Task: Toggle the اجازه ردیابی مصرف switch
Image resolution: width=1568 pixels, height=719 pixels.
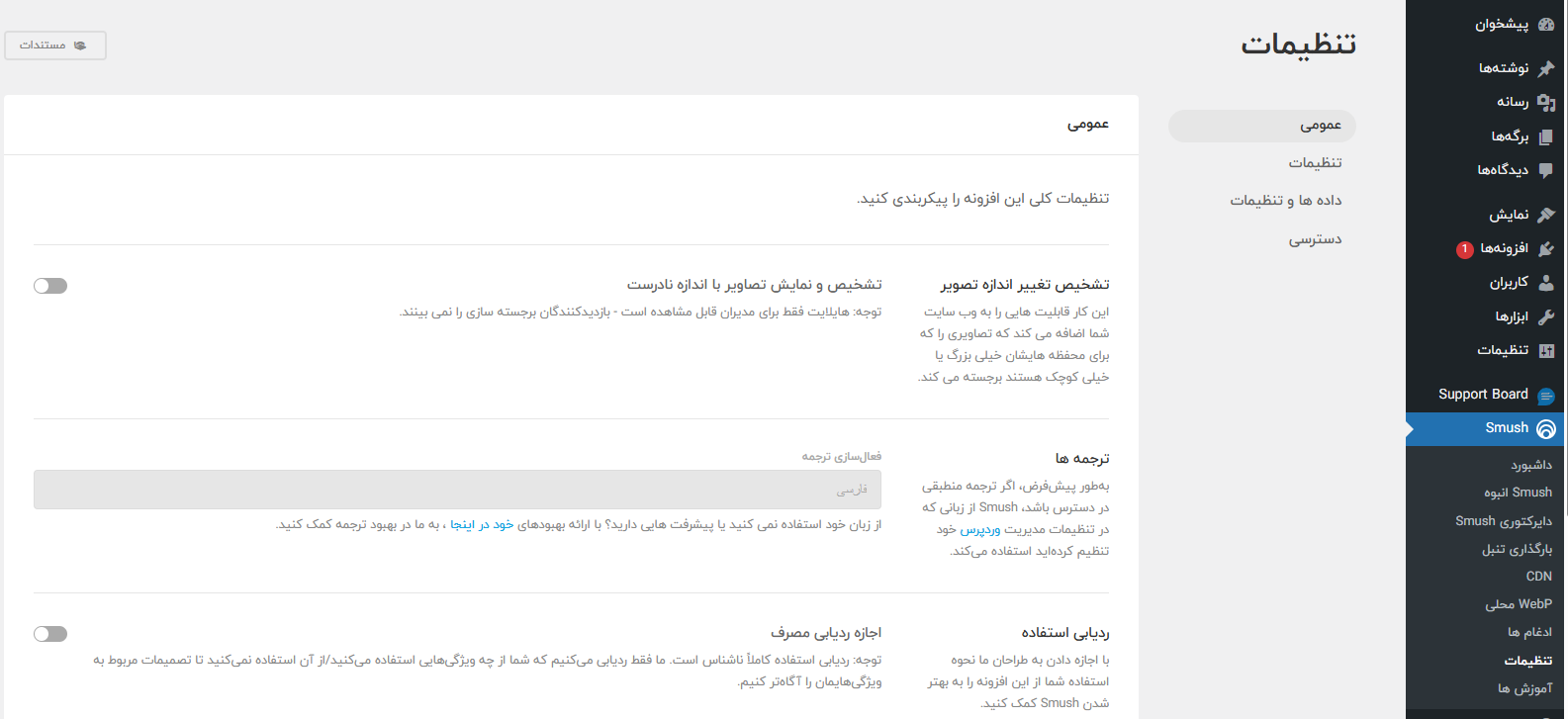Action: 50,634
